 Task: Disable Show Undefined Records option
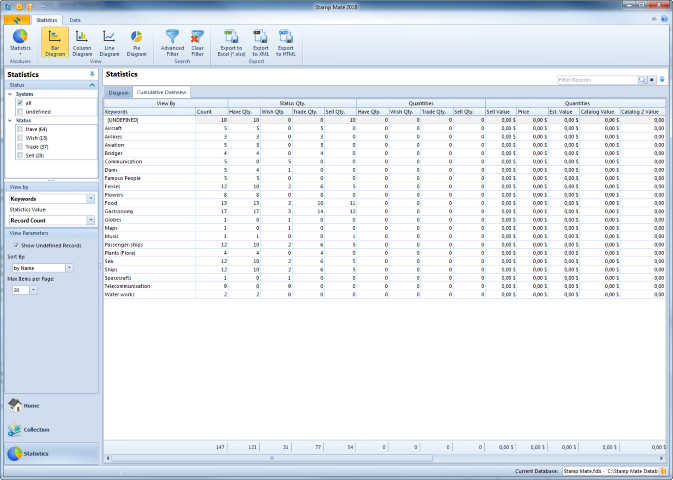click(x=14, y=245)
